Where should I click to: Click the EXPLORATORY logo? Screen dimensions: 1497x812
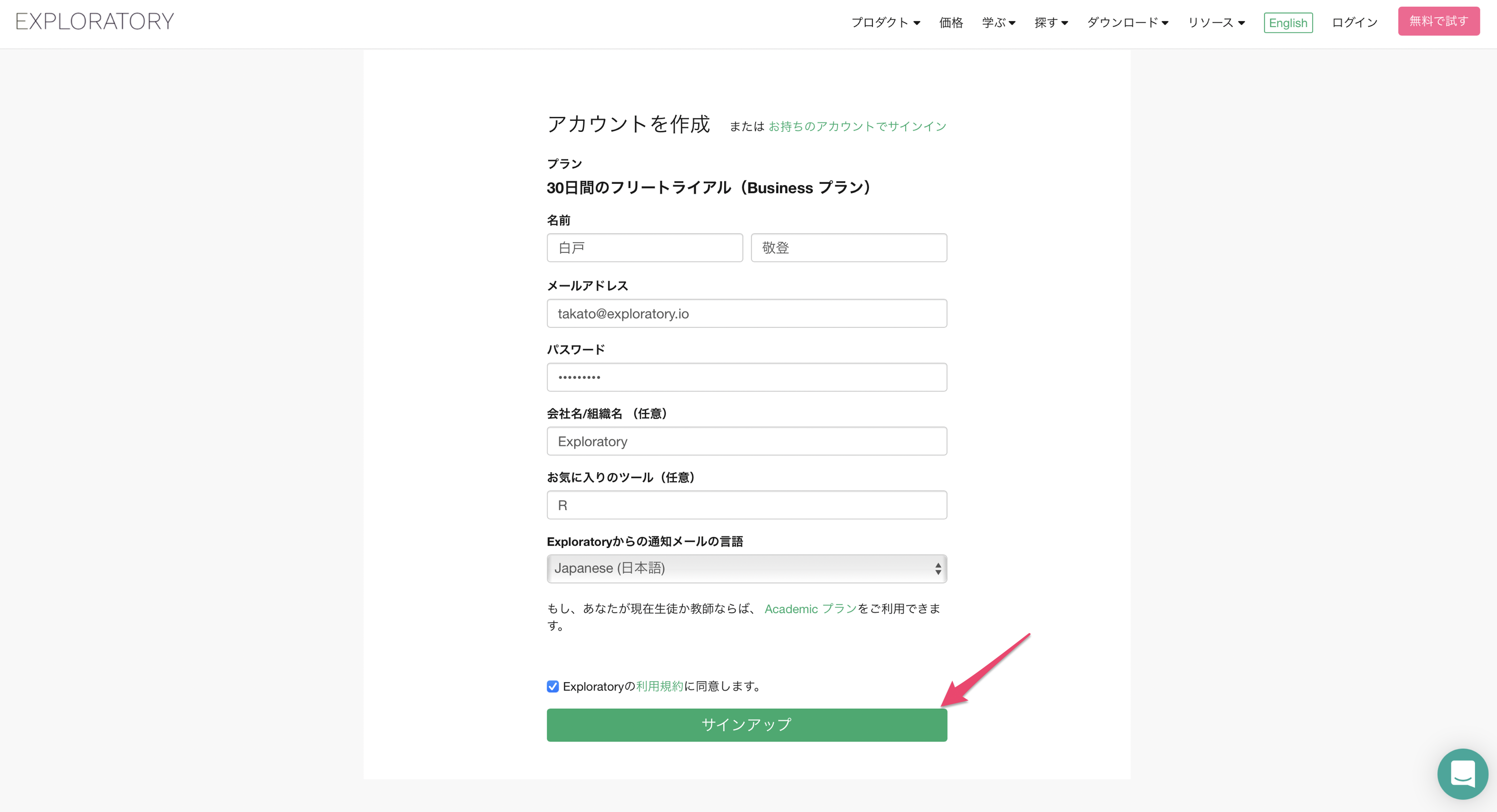tap(94, 21)
